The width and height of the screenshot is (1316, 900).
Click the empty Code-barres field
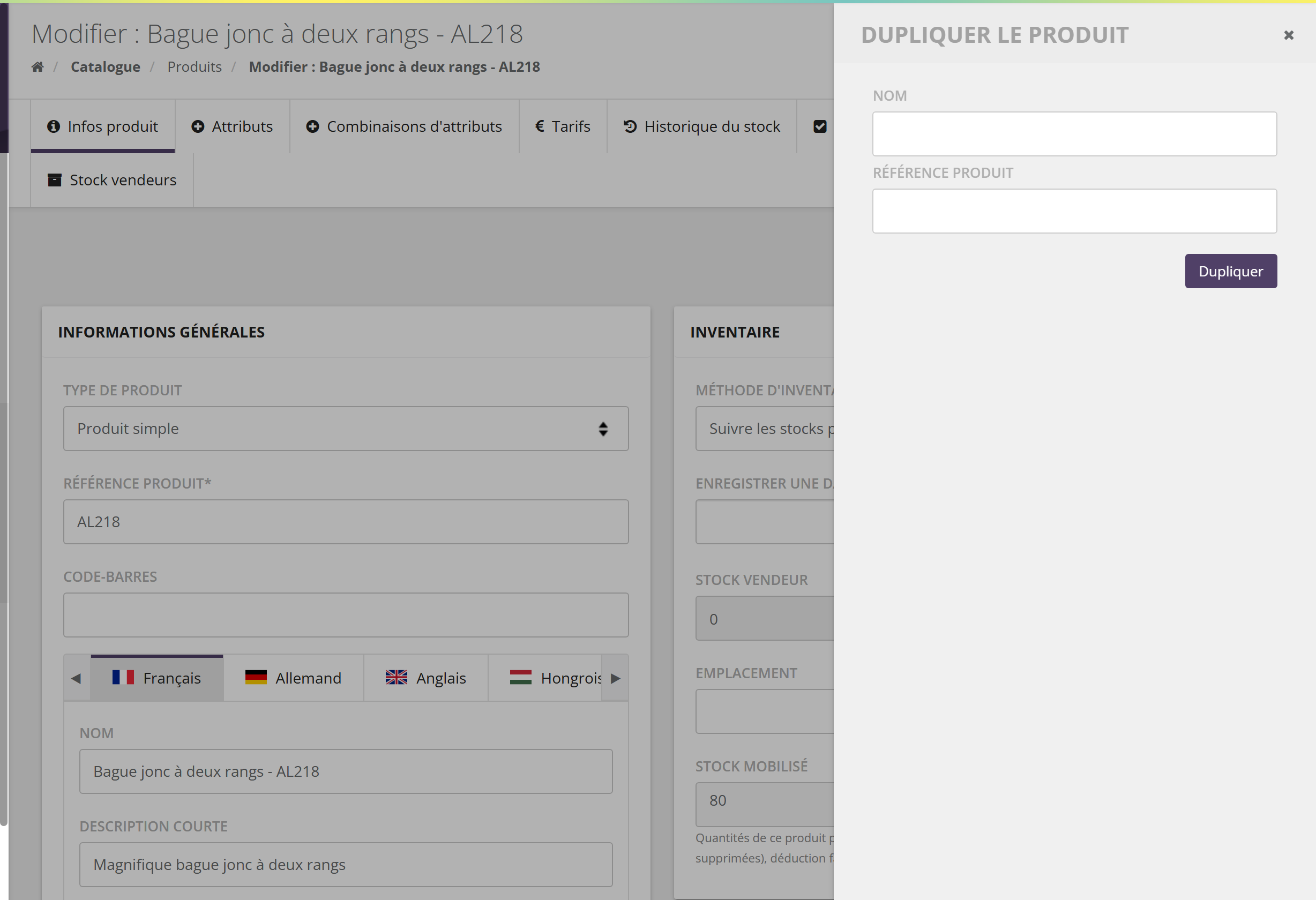point(346,614)
